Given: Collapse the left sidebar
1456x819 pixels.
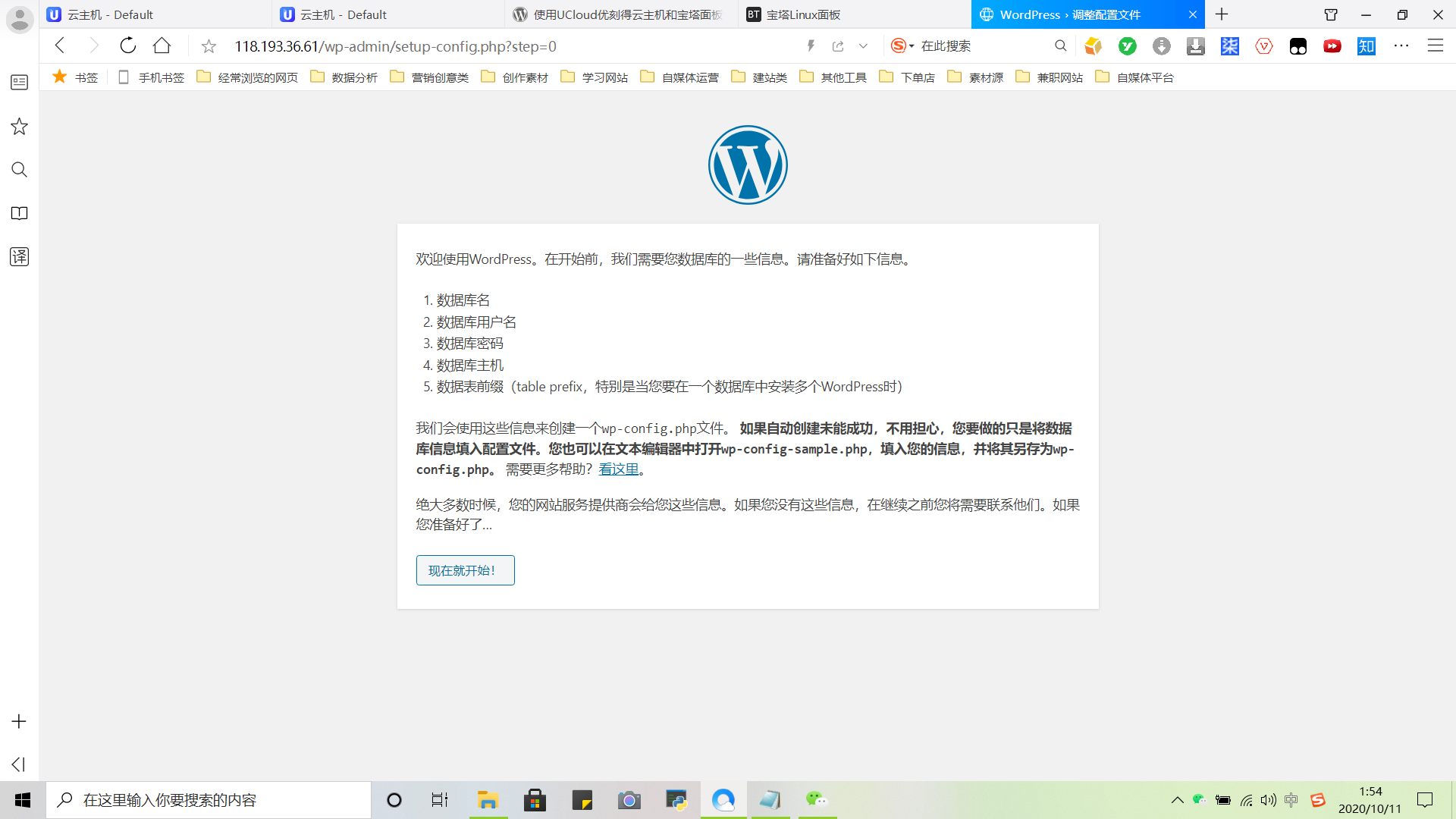Looking at the screenshot, I should click(20, 764).
